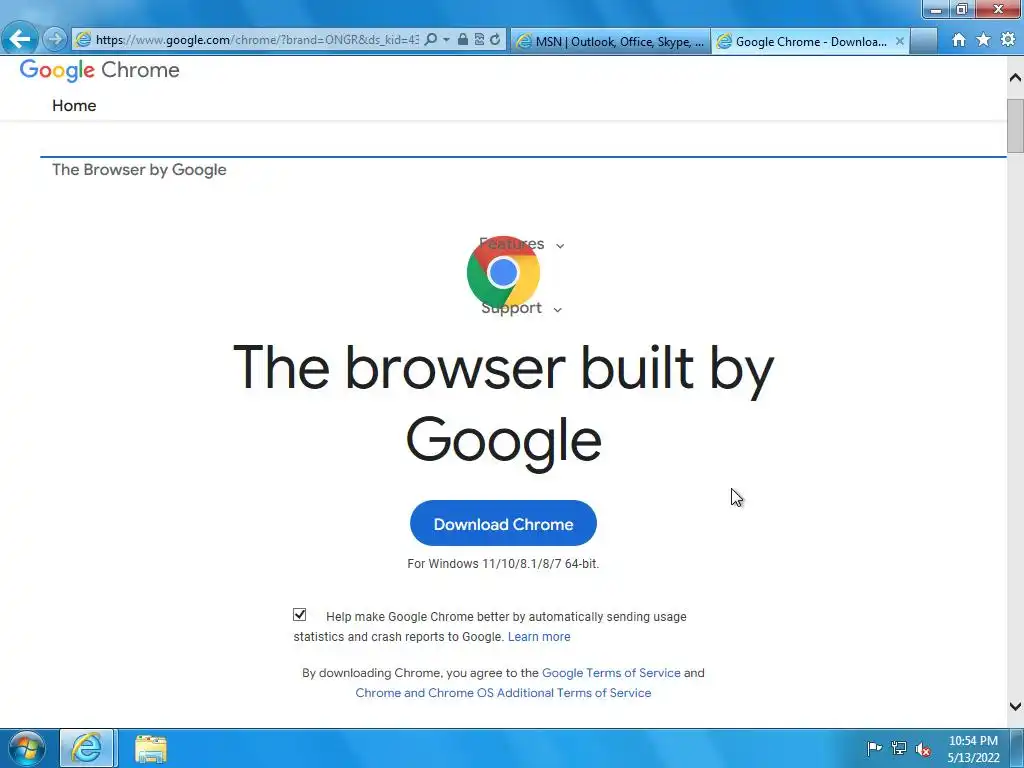The height and width of the screenshot is (768, 1024).
Task: Click the search magnifier in the address bar
Action: (430, 40)
